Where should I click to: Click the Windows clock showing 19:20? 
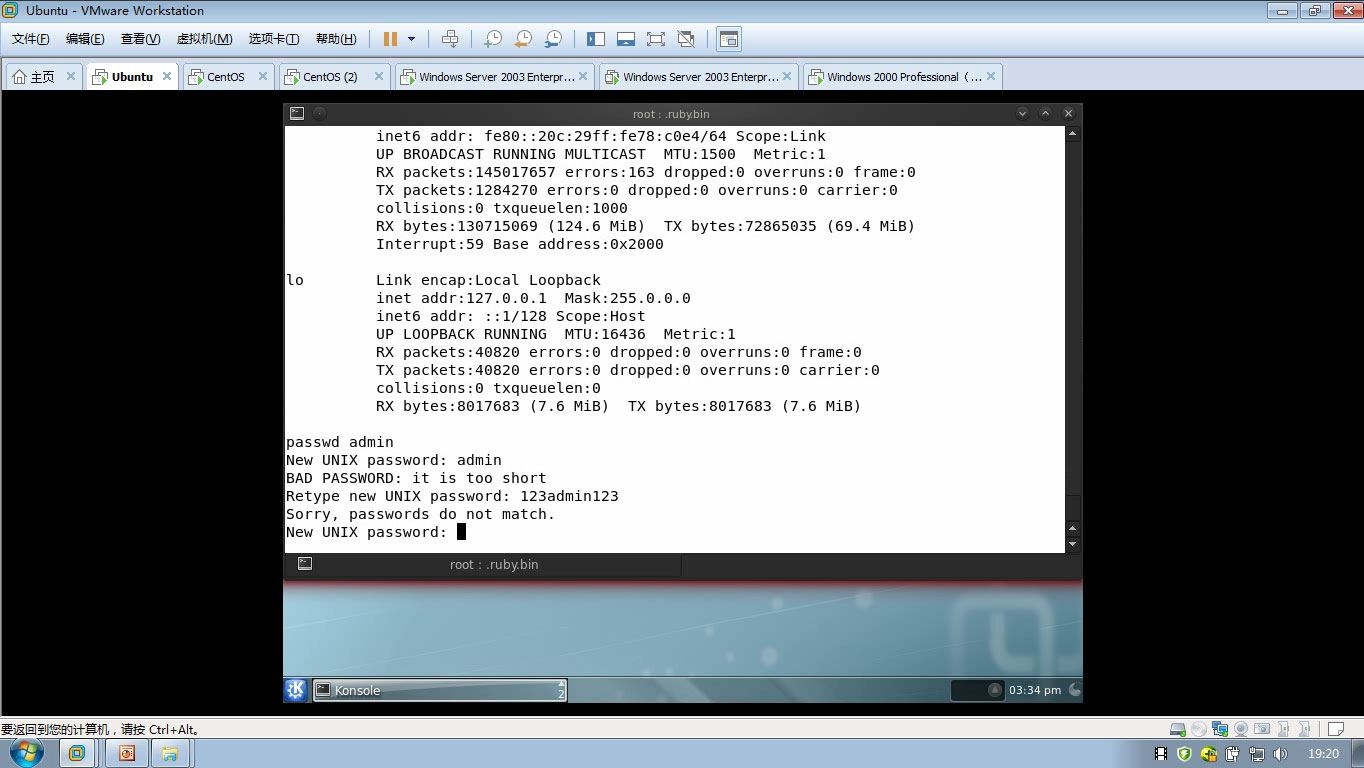pyautogui.click(x=1323, y=754)
